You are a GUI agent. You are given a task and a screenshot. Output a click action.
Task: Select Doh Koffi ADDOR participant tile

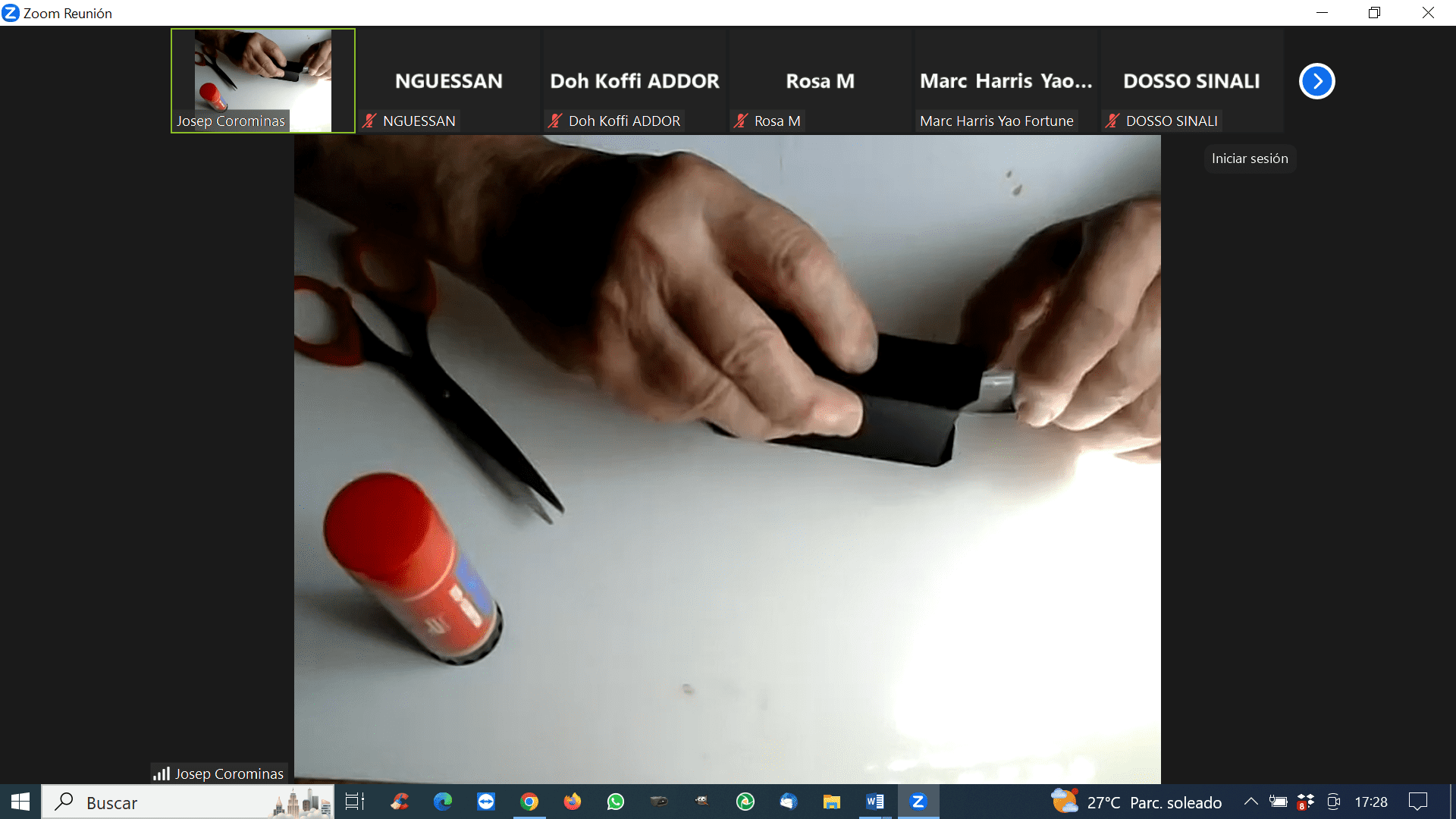[635, 80]
